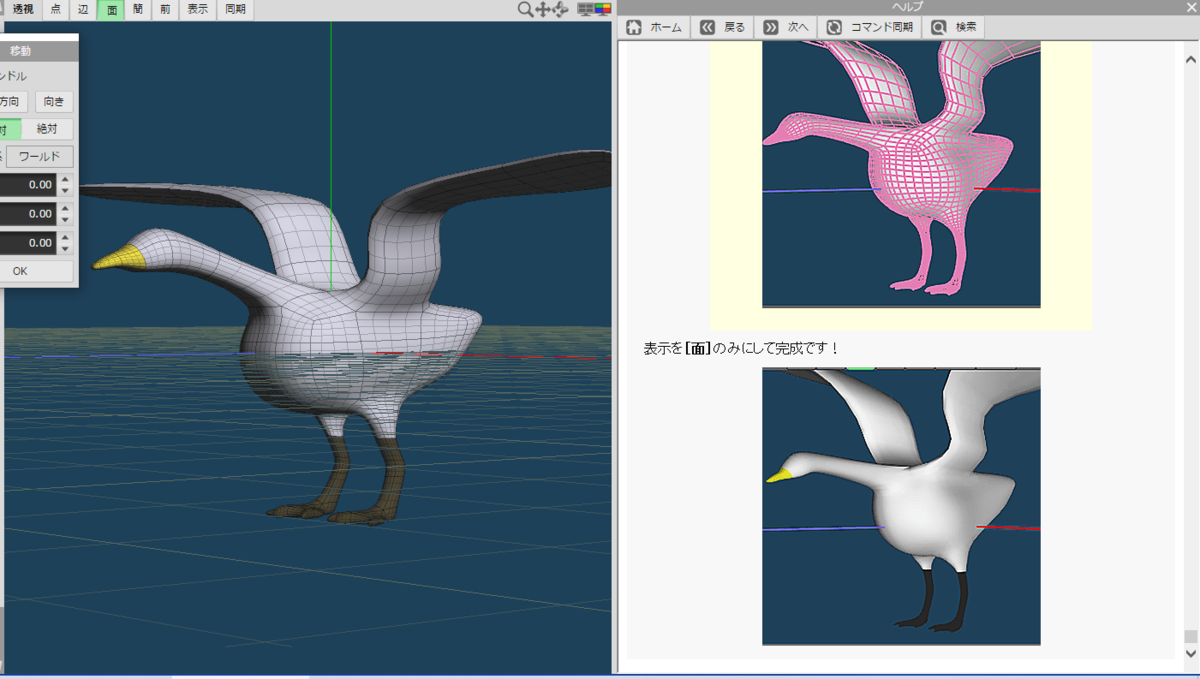Toggle 点 (vertex) display
The image size is (1200, 679).
pyautogui.click(x=56, y=10)
